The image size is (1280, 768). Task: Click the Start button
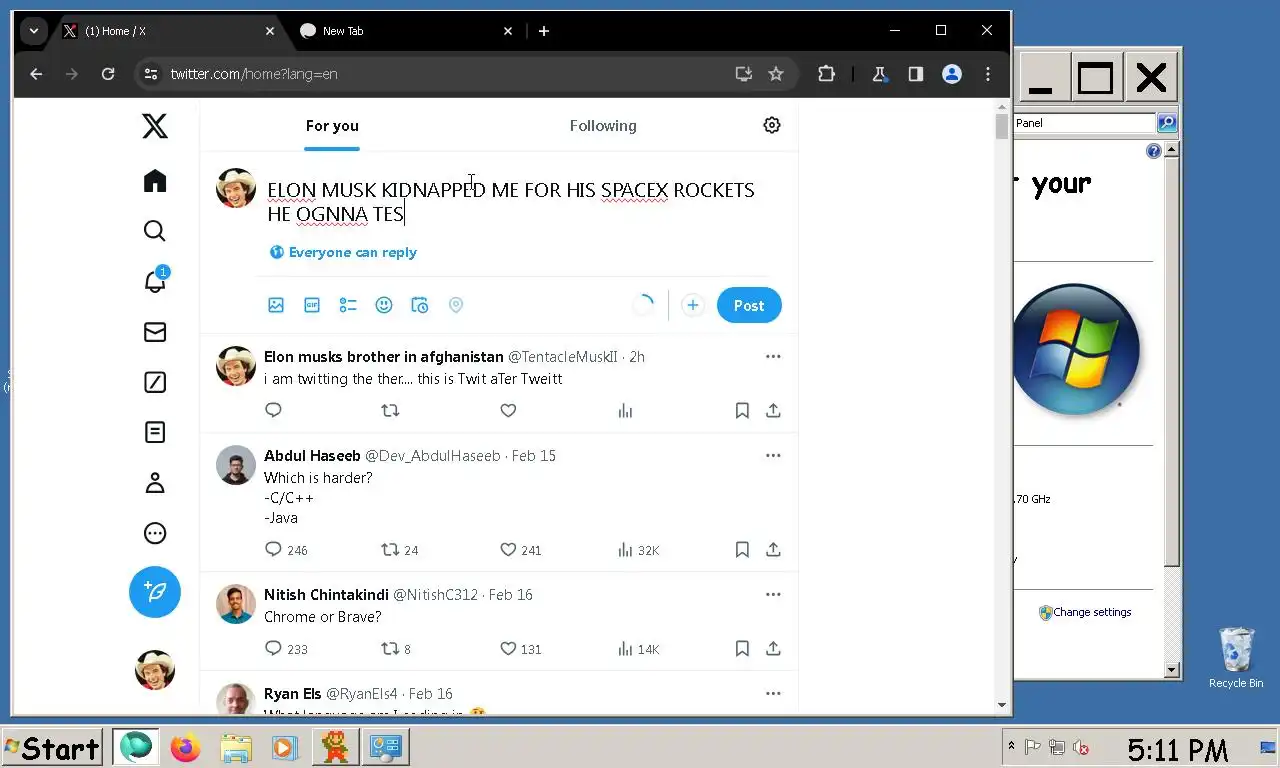pos(53,748)
